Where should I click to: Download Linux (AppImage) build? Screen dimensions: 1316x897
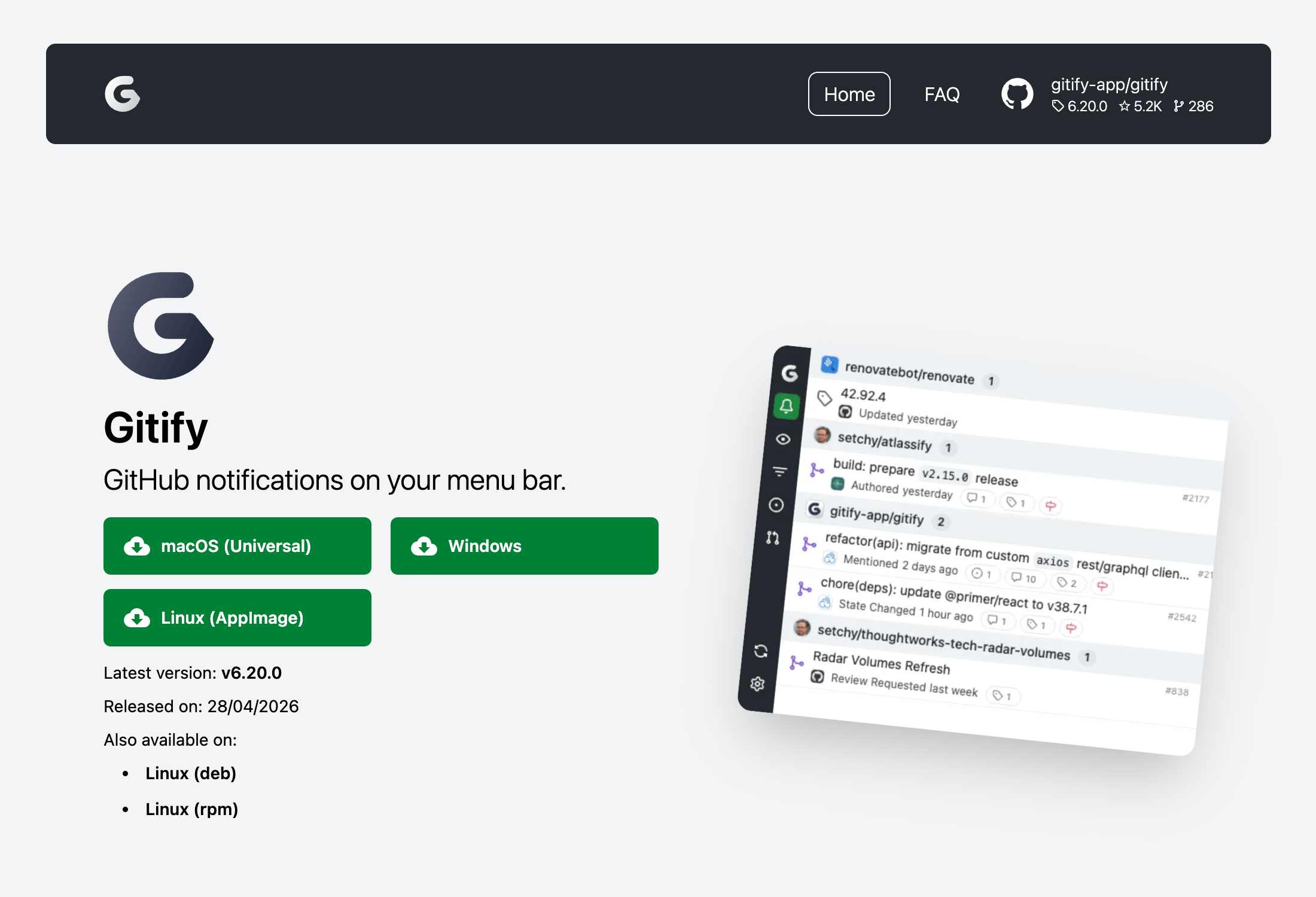pos(237,618)
